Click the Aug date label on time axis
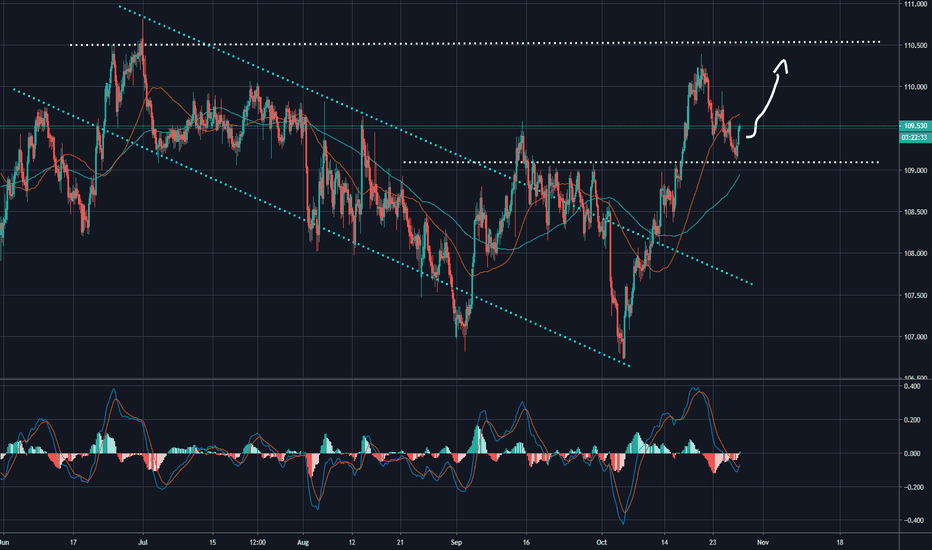The image size is (932, 550). tap(303, 542)
